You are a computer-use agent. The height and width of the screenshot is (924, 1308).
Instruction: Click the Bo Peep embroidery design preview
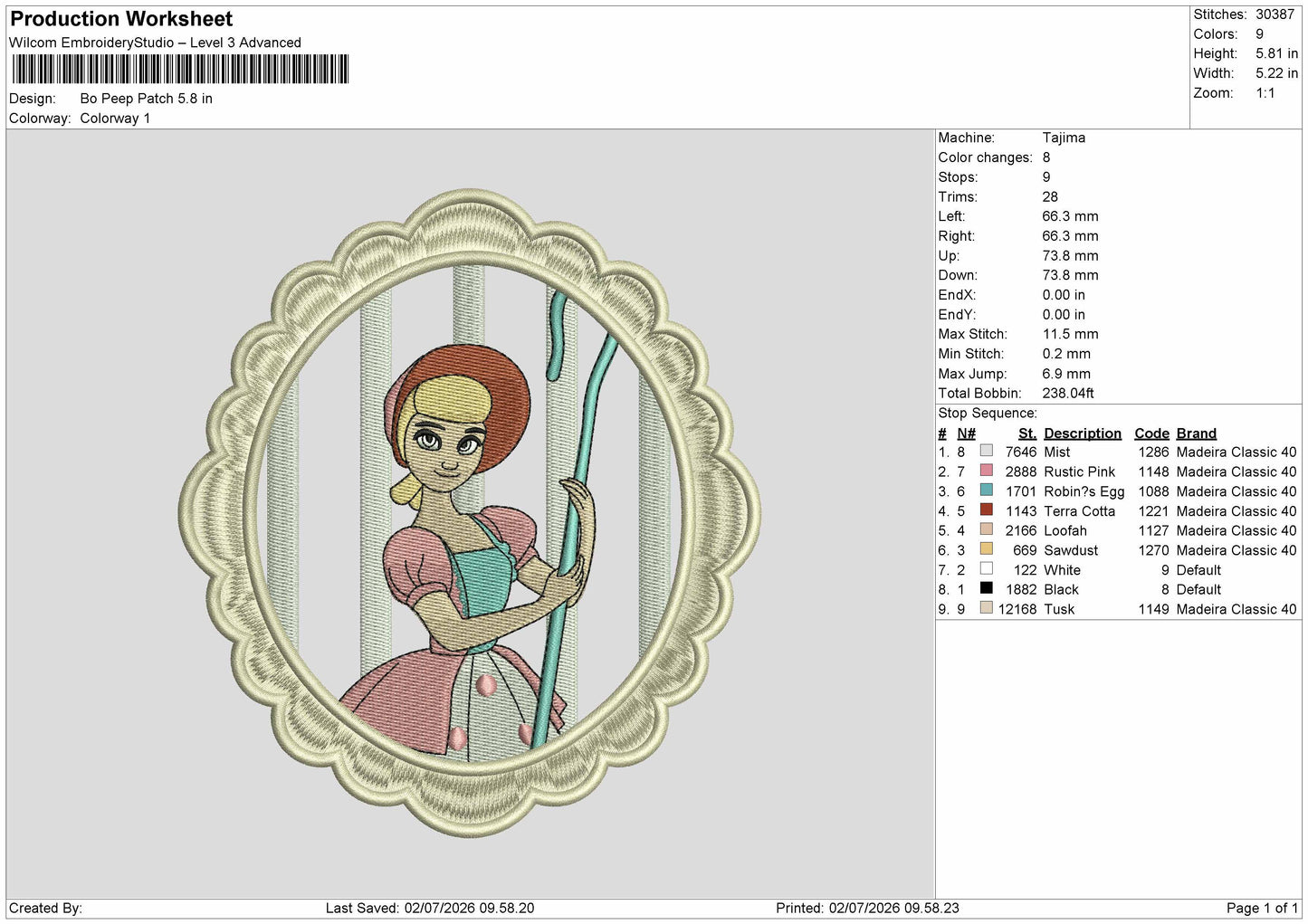(x=470, y=513)
